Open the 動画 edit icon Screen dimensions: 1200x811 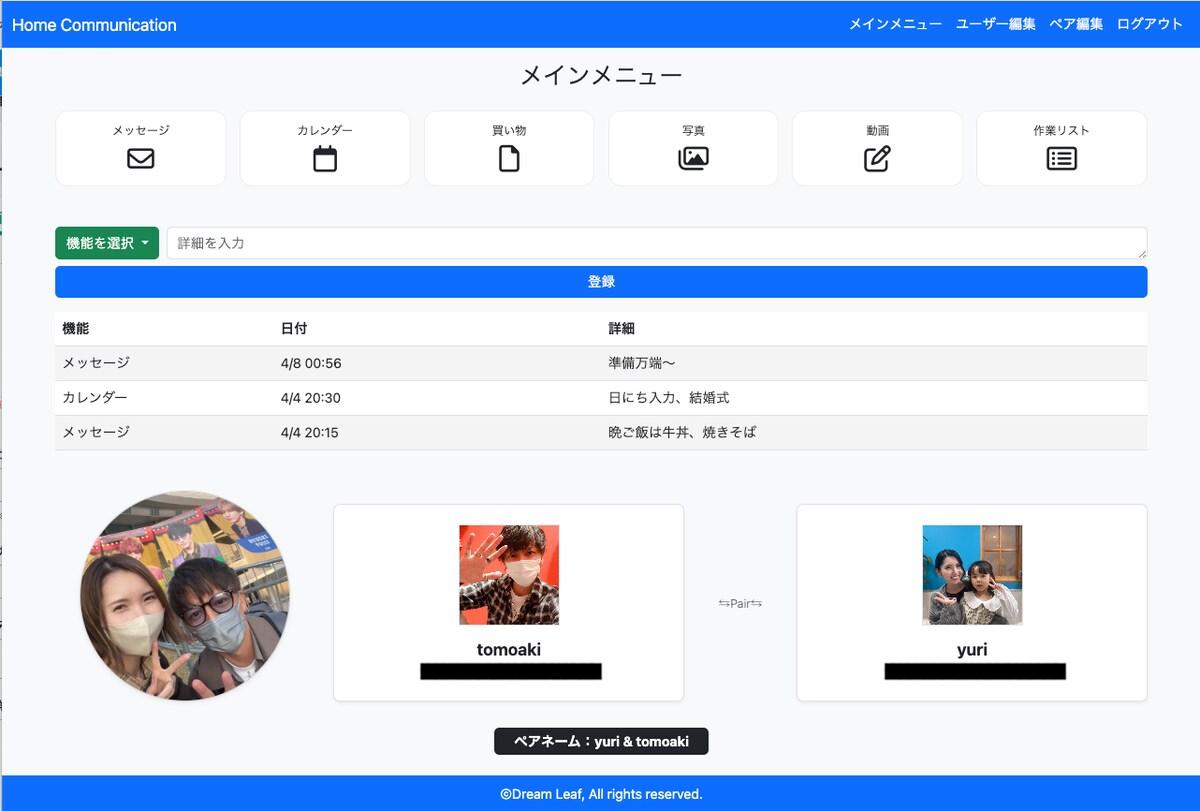(877, 158)
